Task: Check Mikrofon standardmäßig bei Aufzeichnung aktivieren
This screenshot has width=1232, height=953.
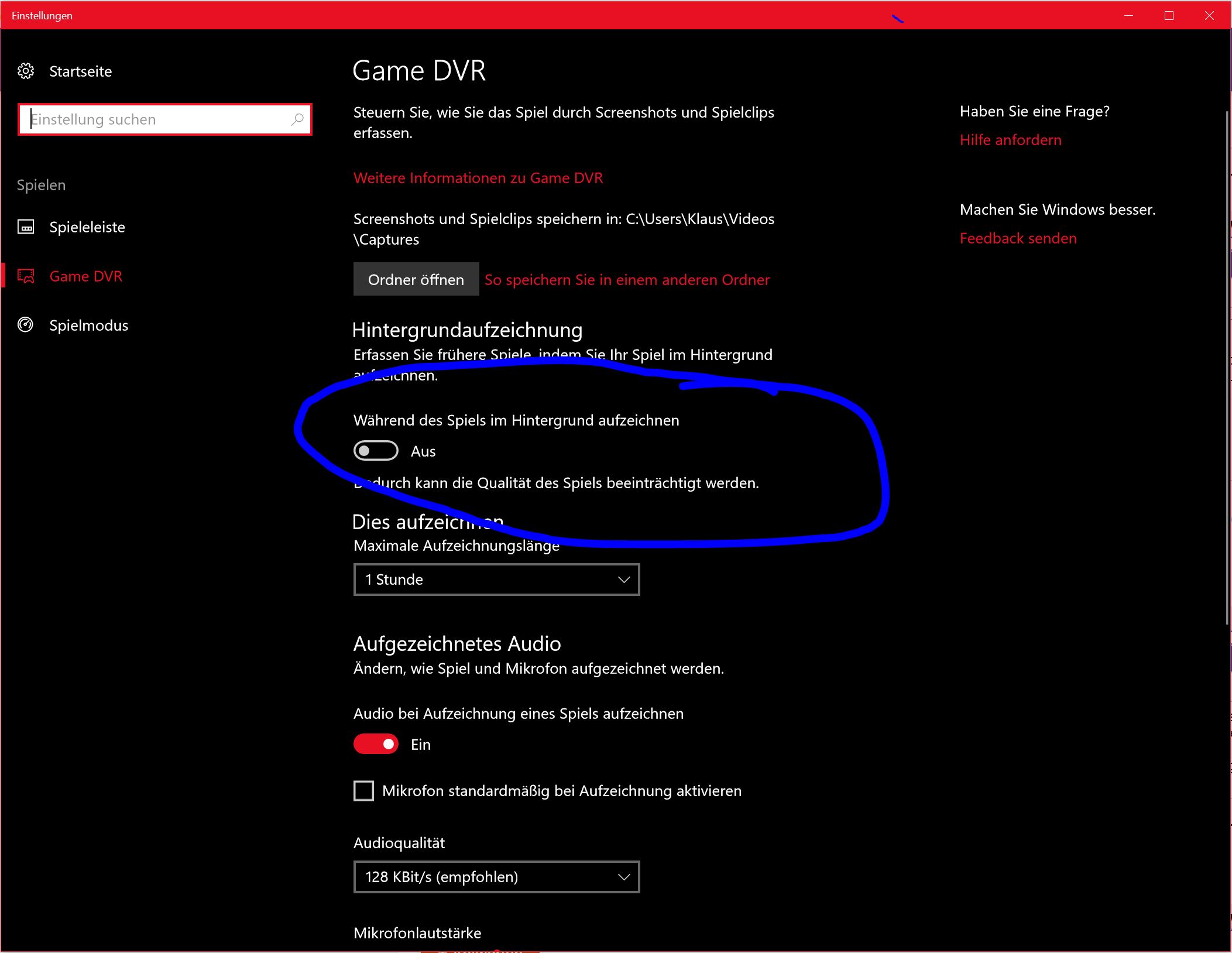Action: 364,791
